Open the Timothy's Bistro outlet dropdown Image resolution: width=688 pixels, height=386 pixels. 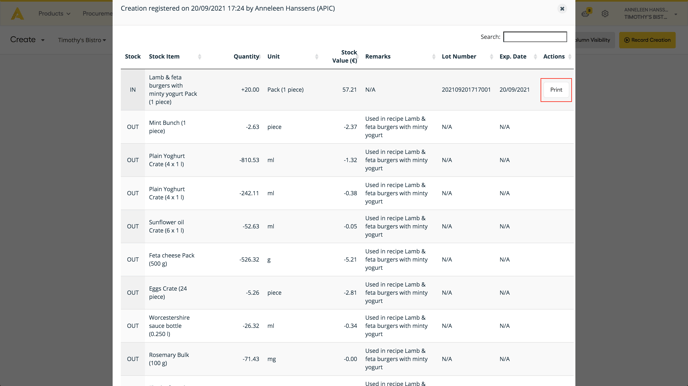[x=82, y=40]
